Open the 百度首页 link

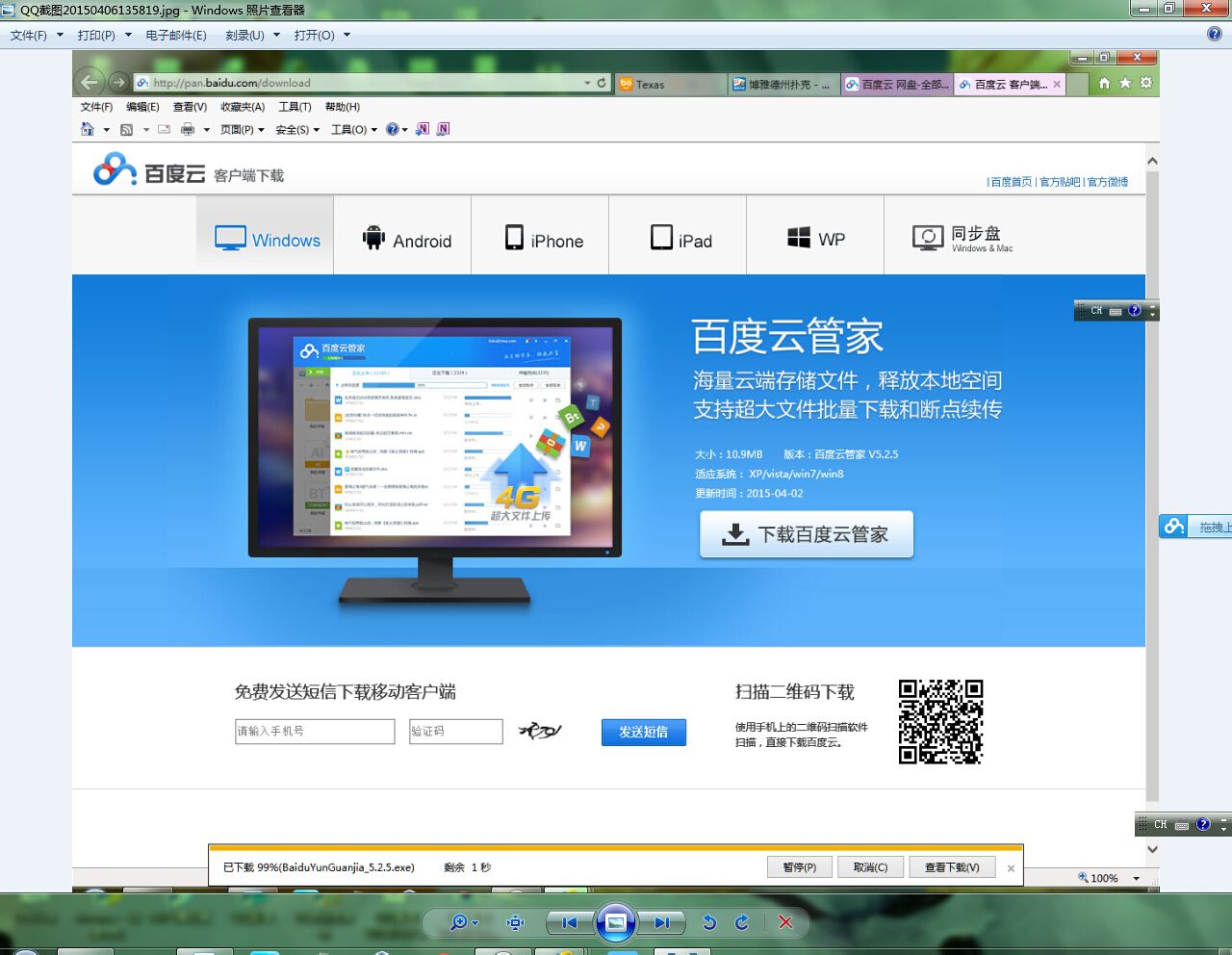click(x=1011, y=182)
